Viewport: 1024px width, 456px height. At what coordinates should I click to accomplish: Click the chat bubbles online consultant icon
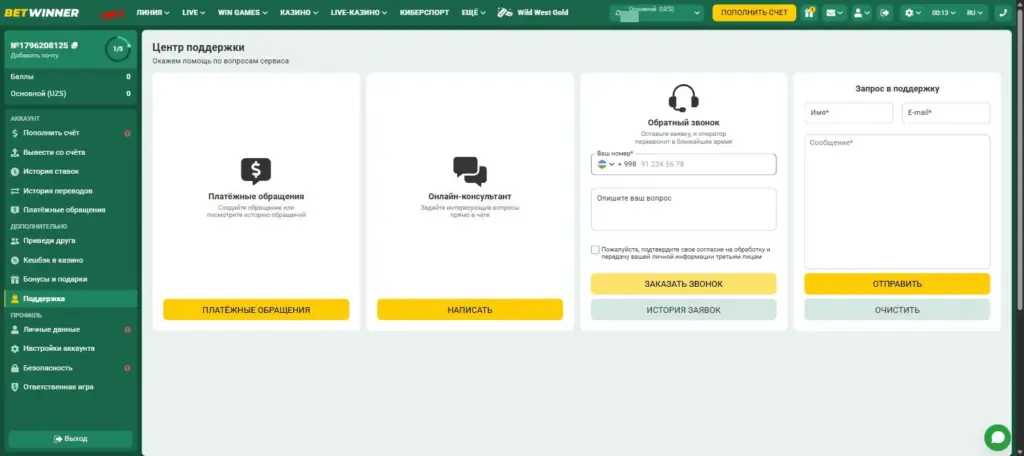click(x=470, y=171)
